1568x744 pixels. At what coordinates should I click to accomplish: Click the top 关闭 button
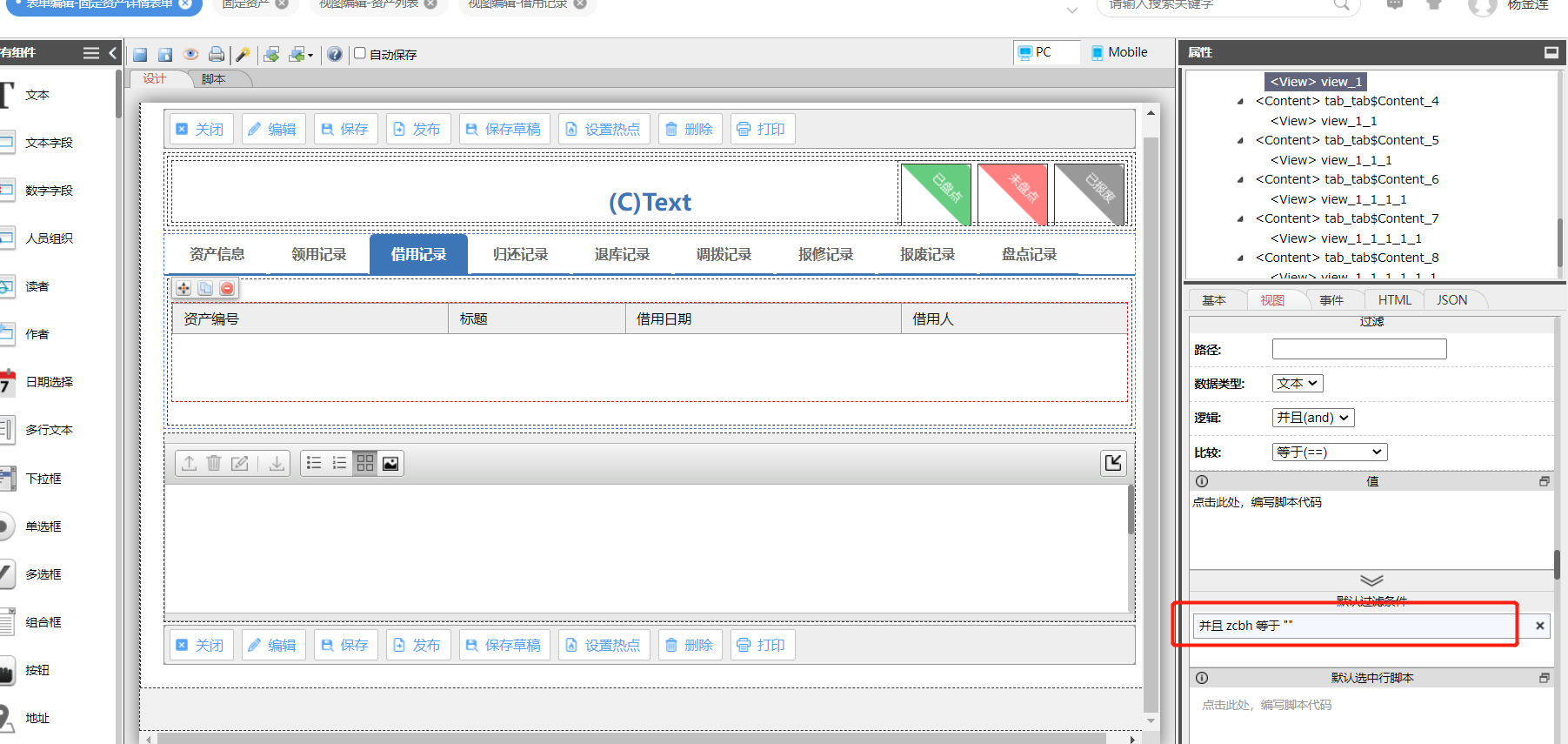click(x=201, y=130)
